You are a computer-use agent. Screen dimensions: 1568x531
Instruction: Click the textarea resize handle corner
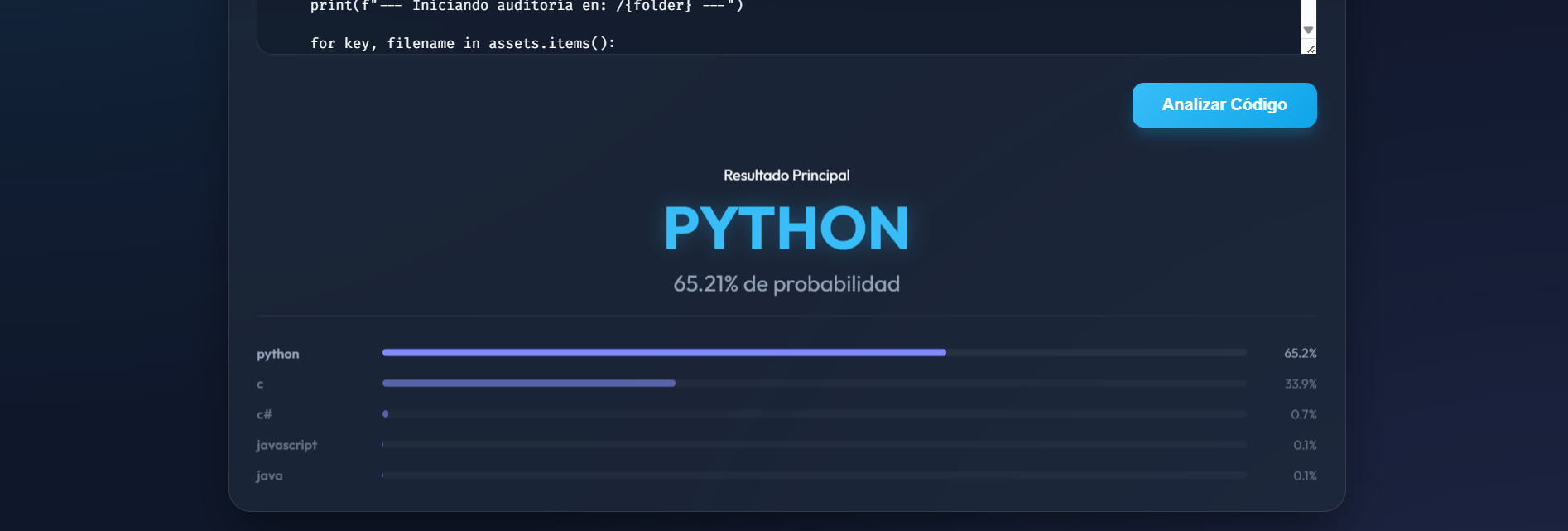click(x=1311, y=49)
